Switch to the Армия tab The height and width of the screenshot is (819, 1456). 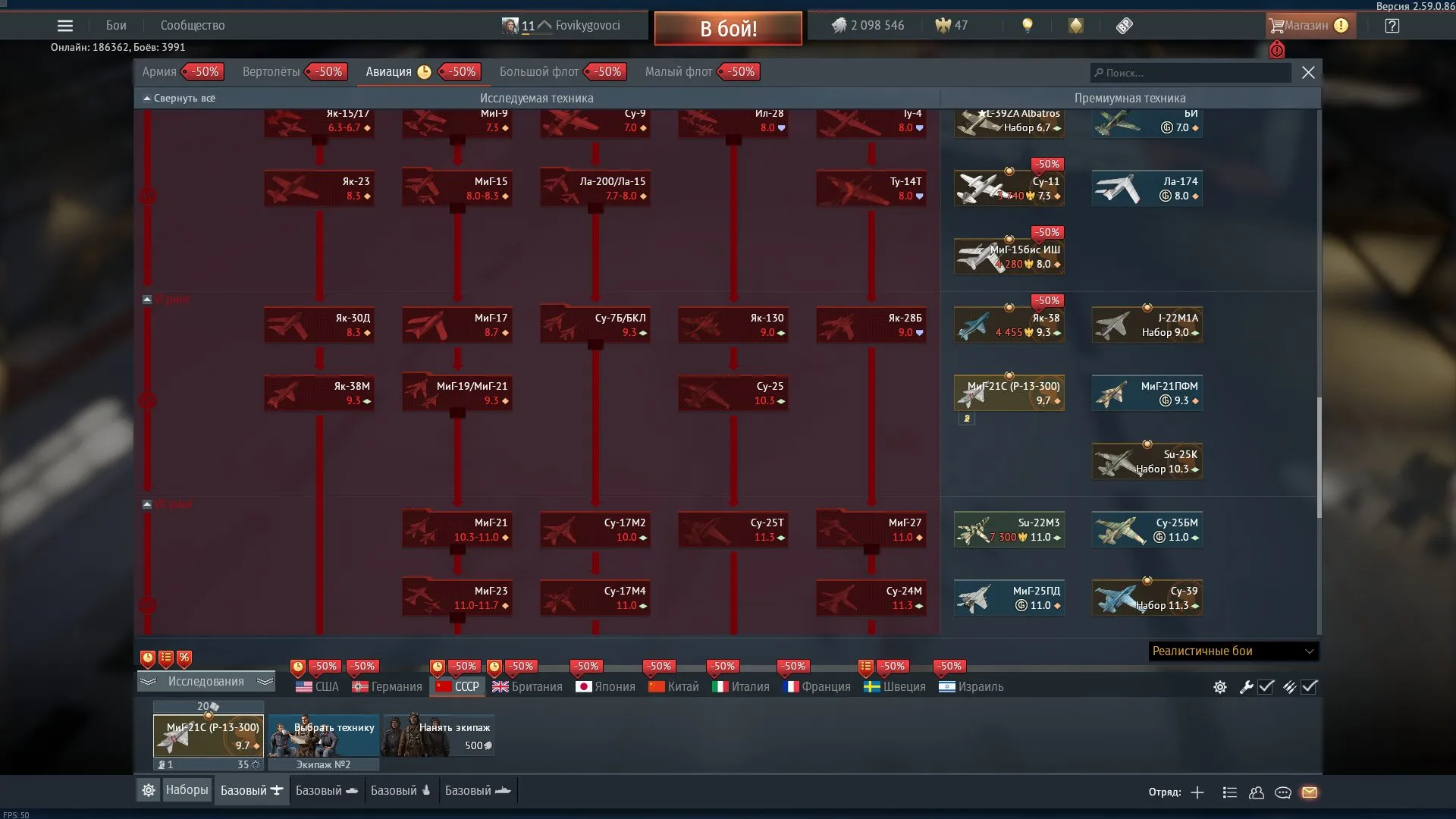159,72
